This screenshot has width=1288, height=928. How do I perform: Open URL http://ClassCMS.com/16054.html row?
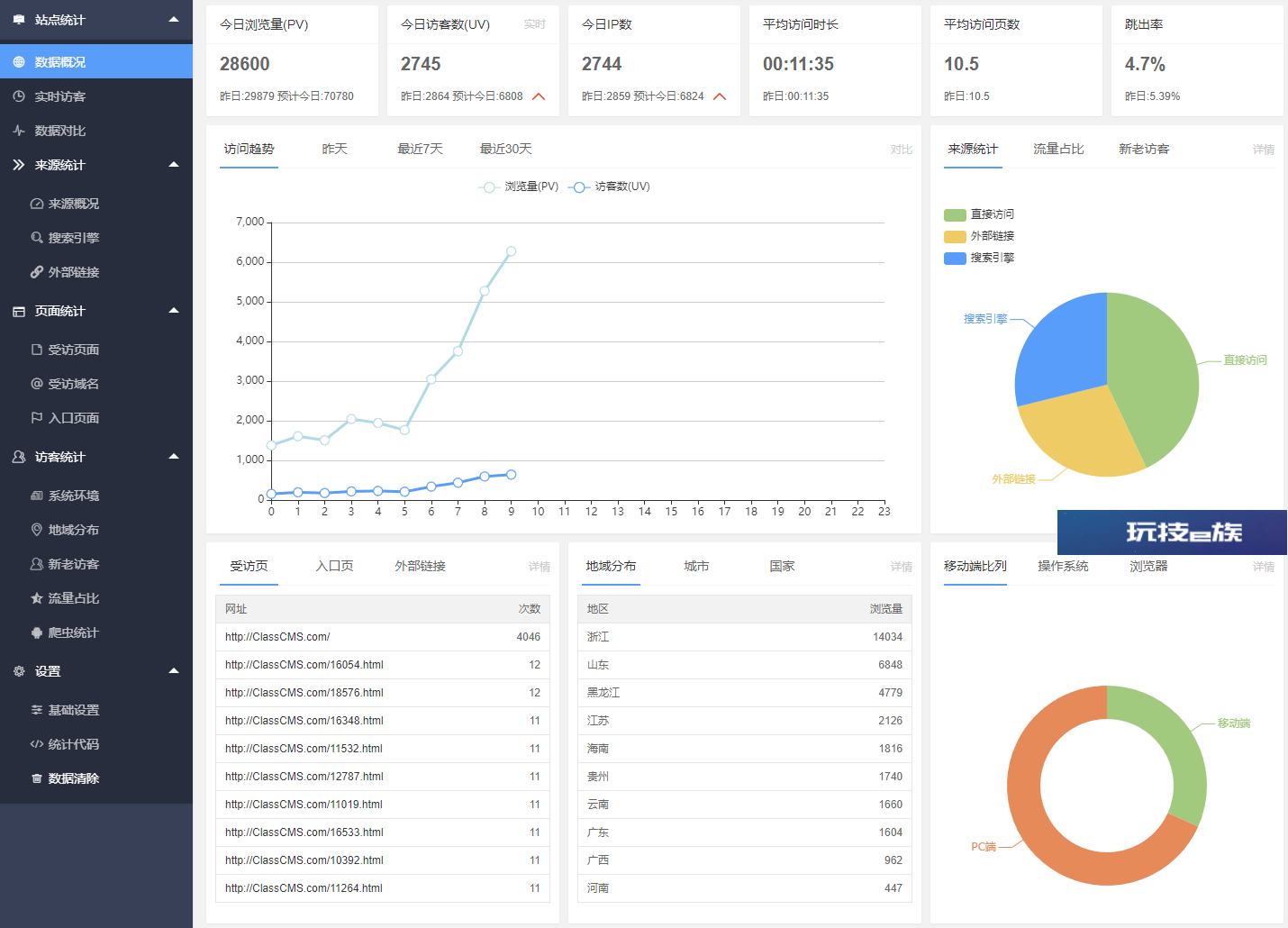(x=383, y=665)
